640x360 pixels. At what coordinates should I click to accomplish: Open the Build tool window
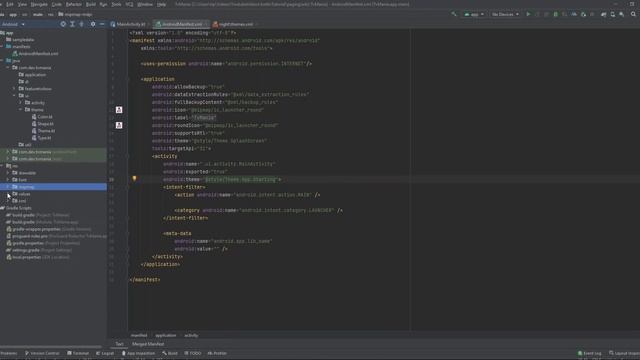tap(170, 353)
